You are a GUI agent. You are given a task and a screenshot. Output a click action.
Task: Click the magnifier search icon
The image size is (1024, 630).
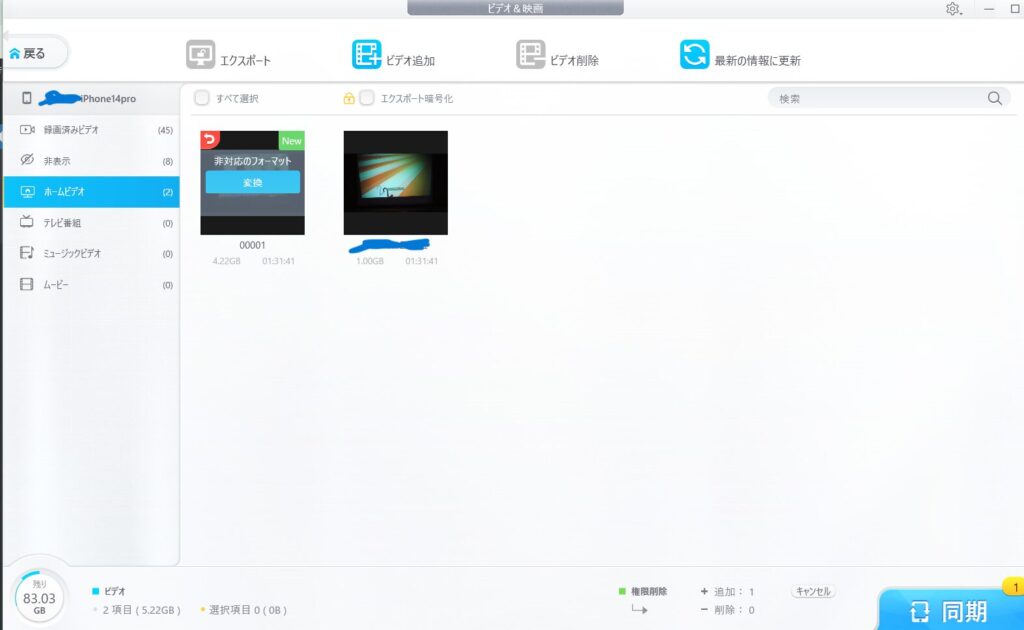click(x=995, y=98)
